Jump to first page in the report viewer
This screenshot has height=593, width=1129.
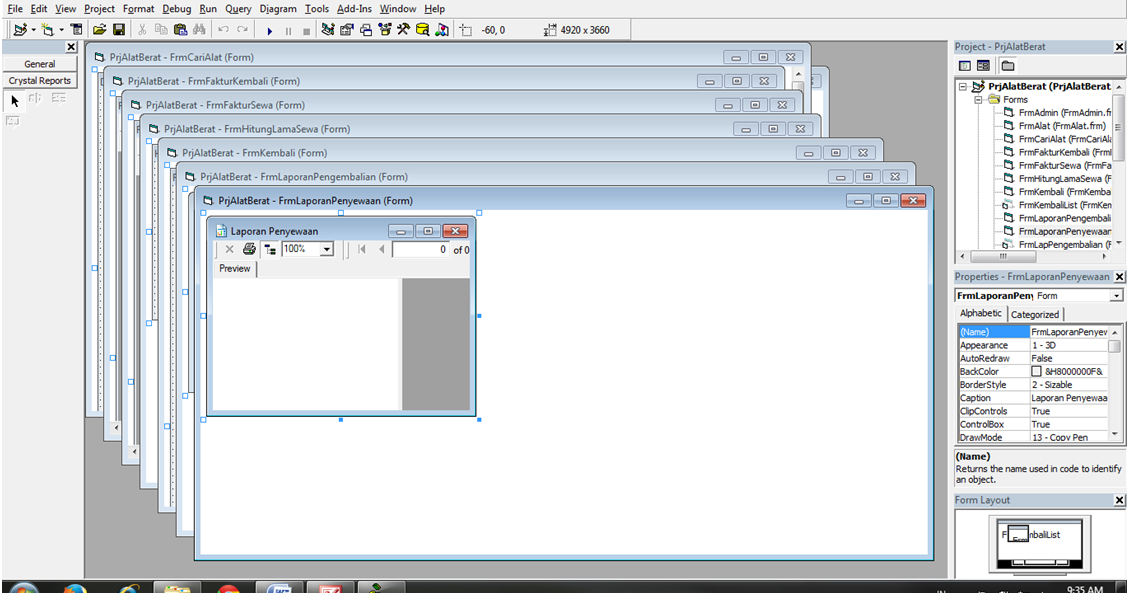click(362, 249)
